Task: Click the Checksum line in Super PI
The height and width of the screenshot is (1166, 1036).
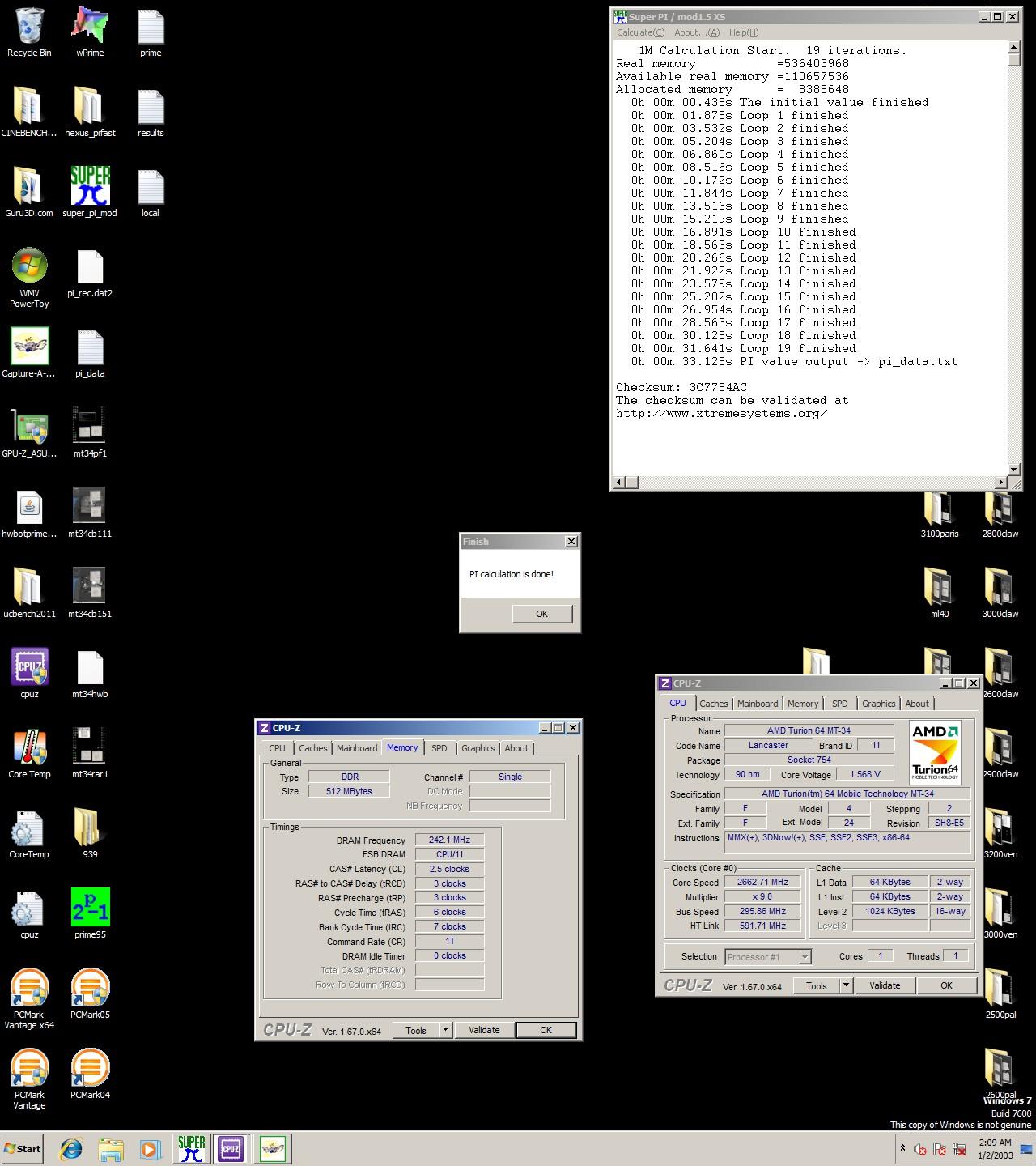Action: coord(681,387)
